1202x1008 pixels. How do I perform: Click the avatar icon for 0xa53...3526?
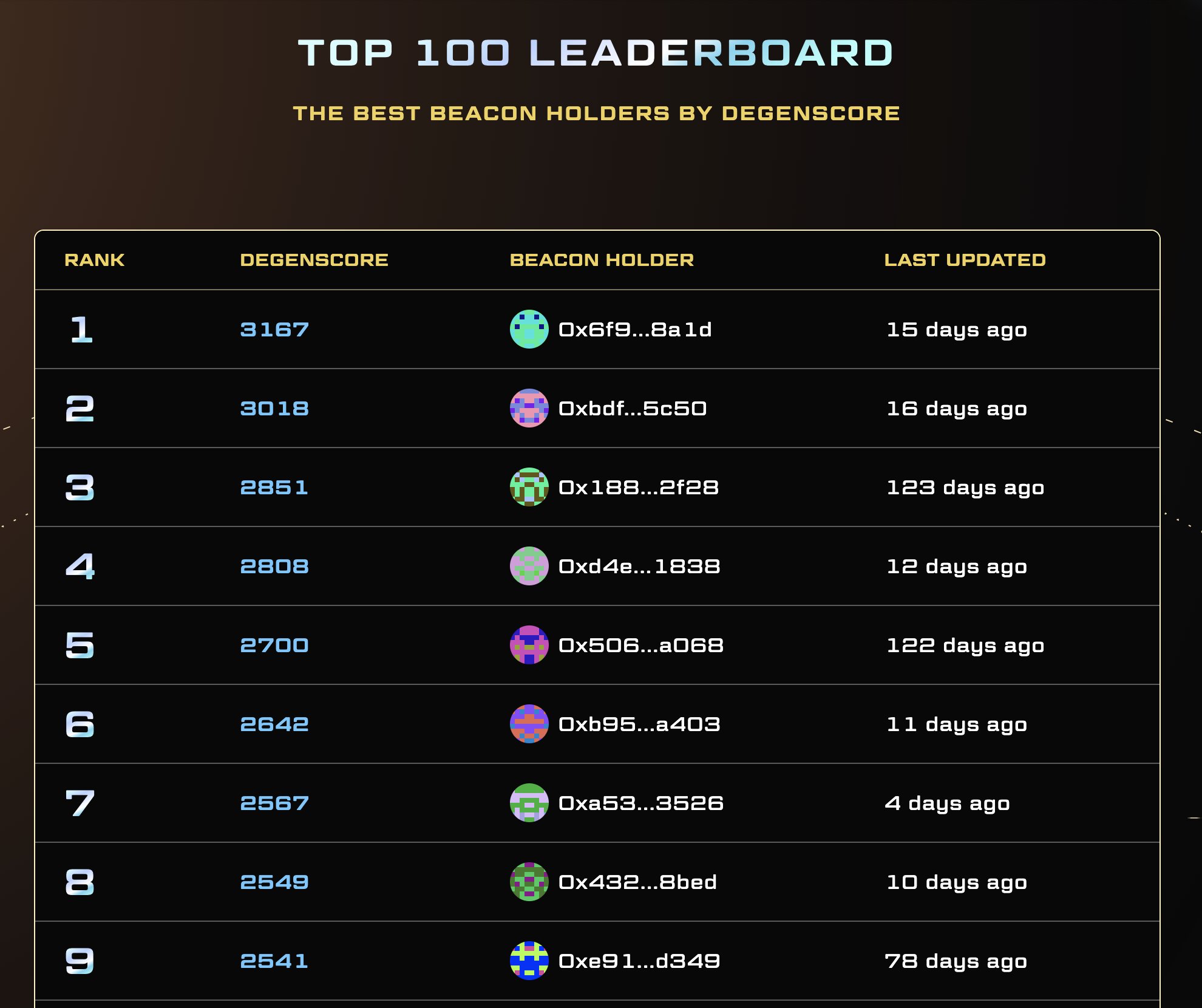point(529,803)
